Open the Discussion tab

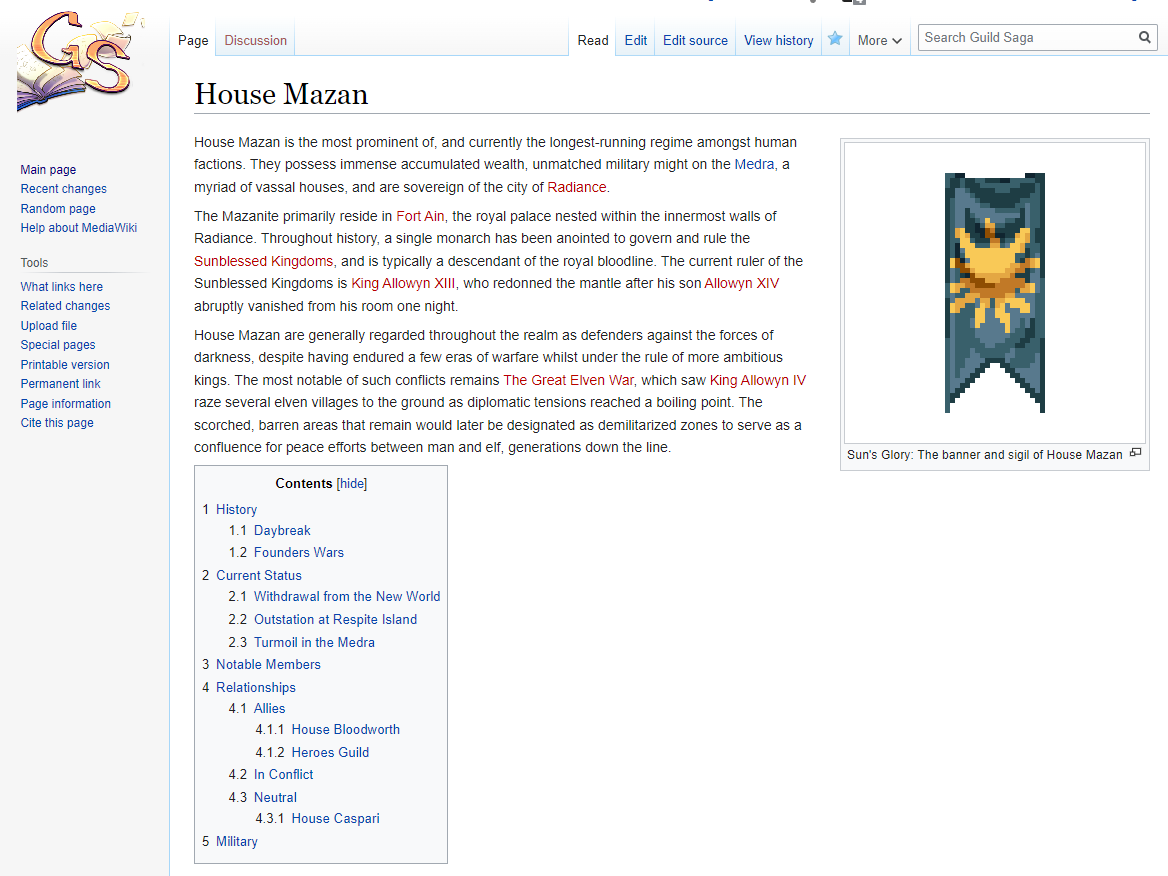tap(256, 40)
